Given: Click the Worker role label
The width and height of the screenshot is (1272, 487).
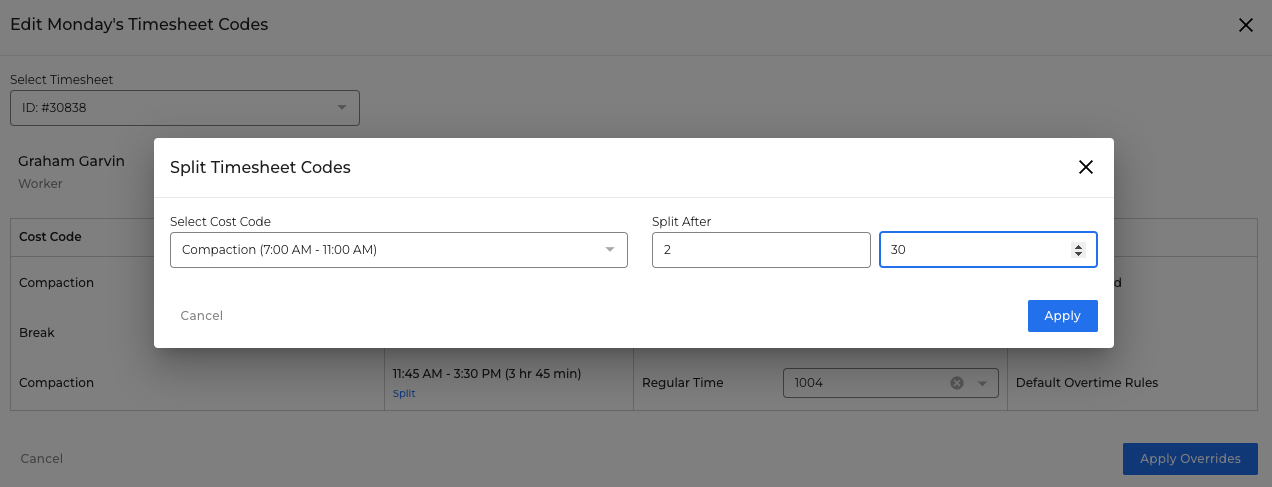Looking at the screenshot, I should [40, 184].
